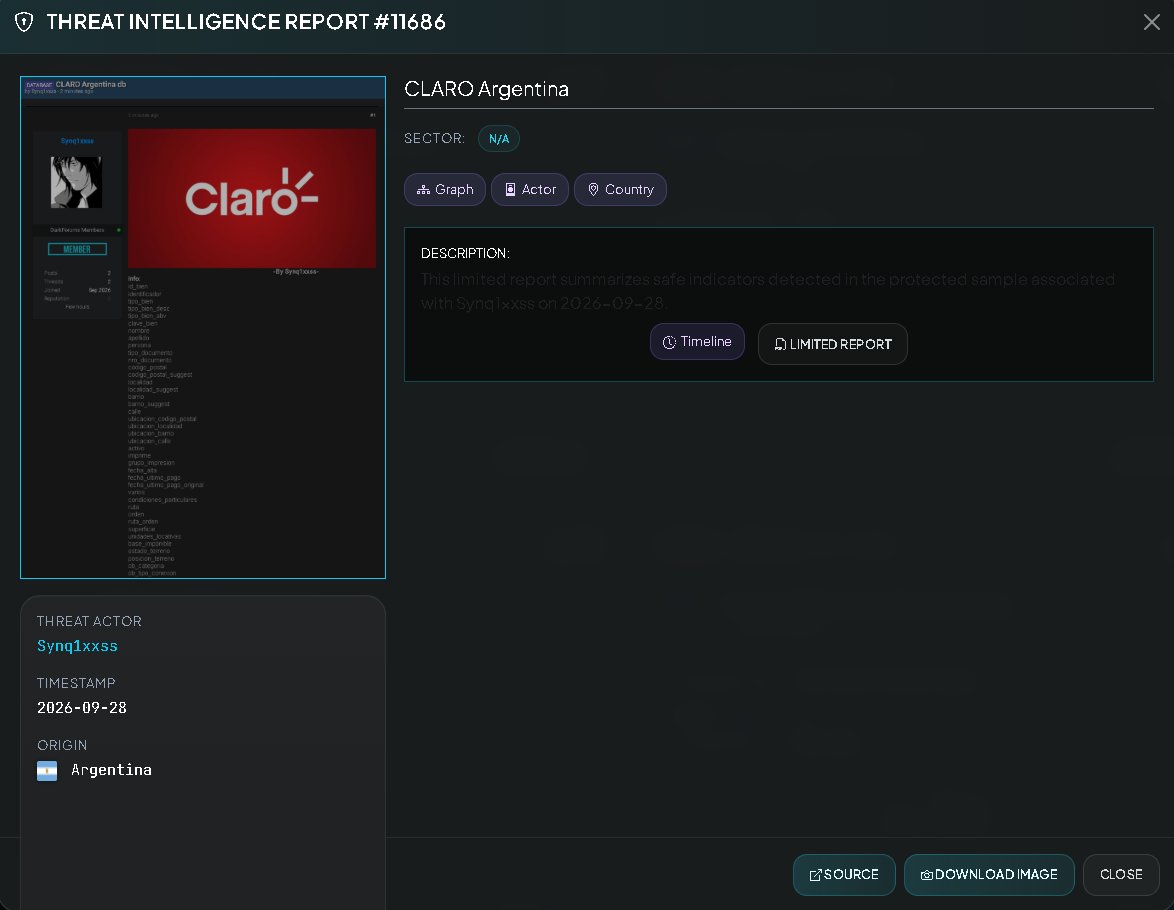
Task: Open threat actor Synq1xxss profile link
Action: [77, 646]
